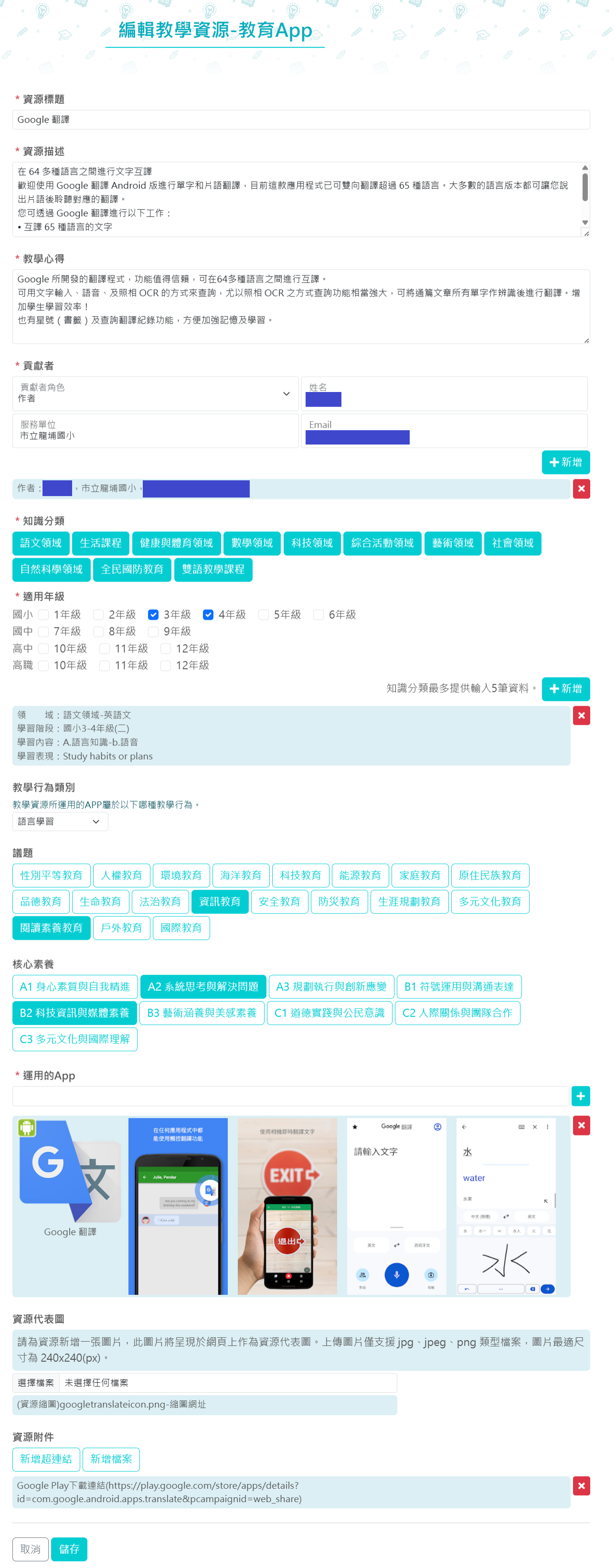Viewport: 616px width, 1568px height.
Task: Click the 服務單位 input field
Action: point(155,431)
